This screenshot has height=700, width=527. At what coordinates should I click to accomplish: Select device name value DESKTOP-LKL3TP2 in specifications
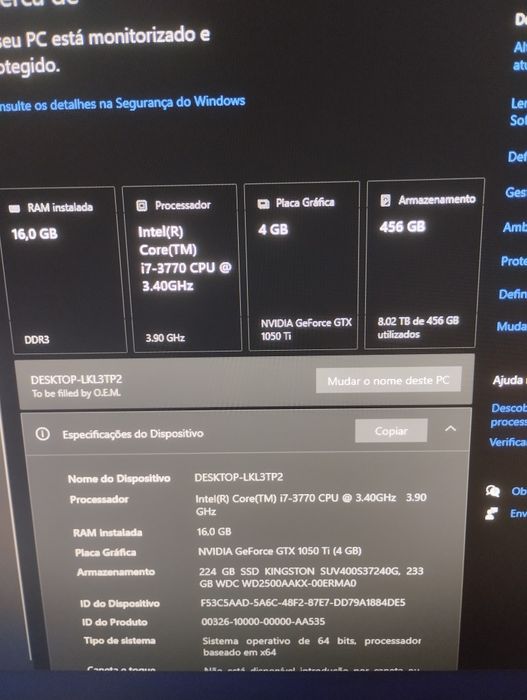[x=239, y=477]
